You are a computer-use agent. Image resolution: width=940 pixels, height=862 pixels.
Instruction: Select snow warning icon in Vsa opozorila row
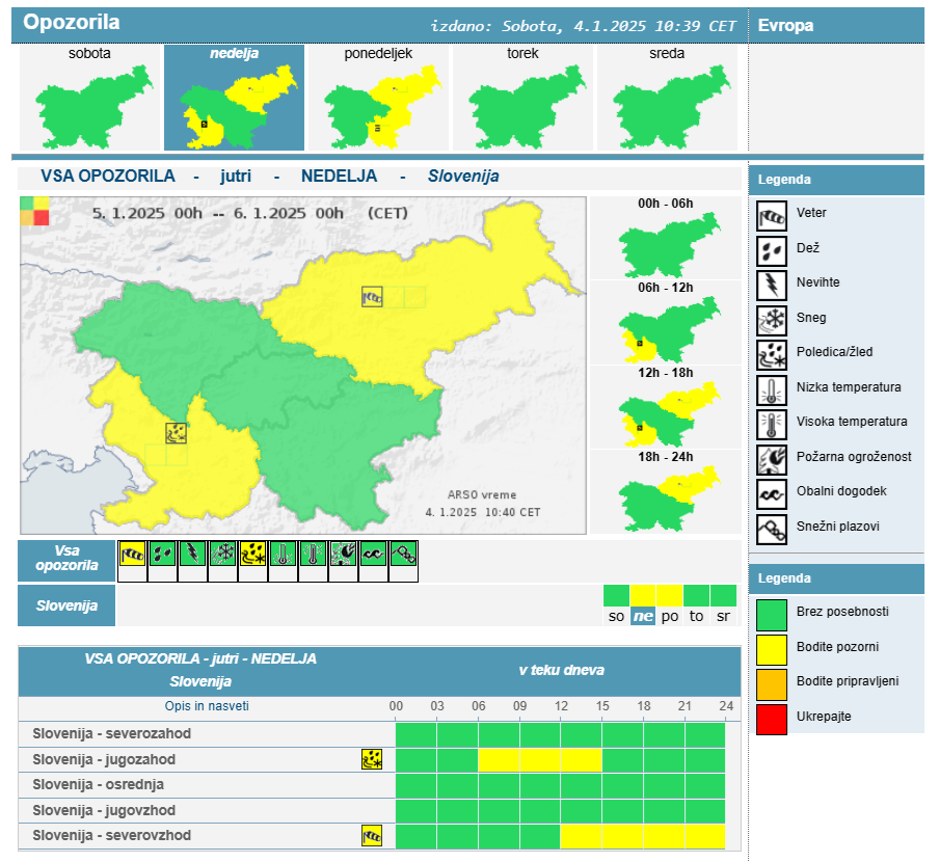[x=222, y=554]
